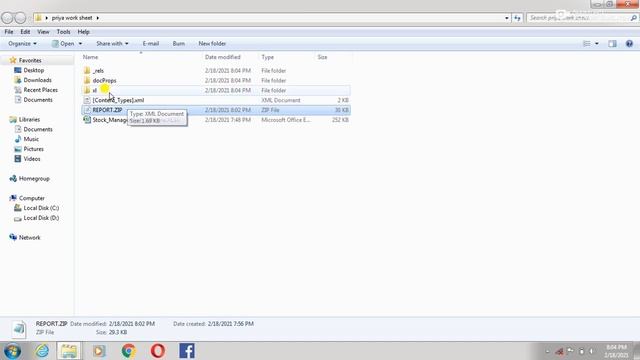Open the Videos library
The width and height of the screenshot is (640, 360).
pos(32,159)
